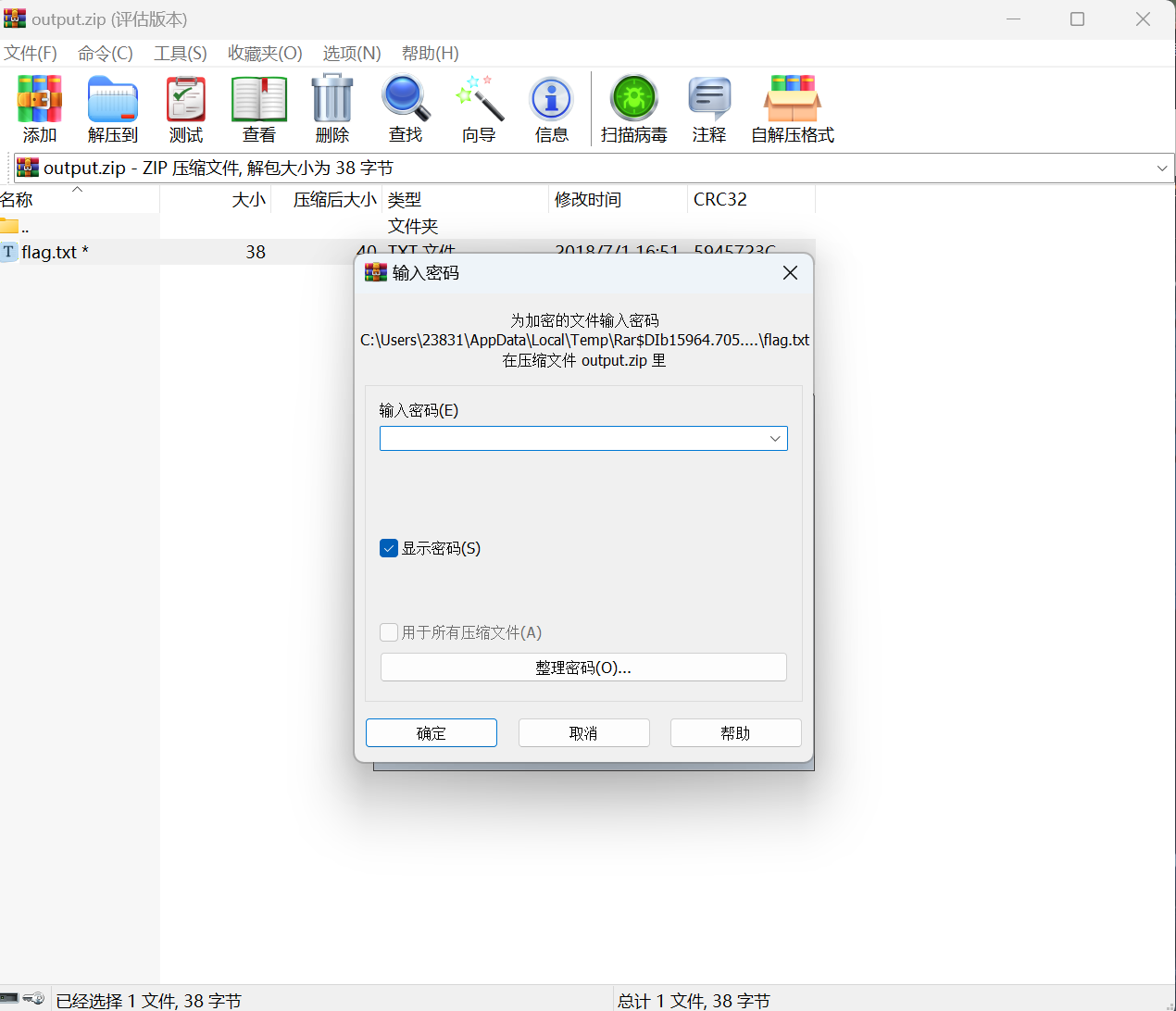This screenshot has width=1176, height=1011.
Task: Click the Cancel (取消) button
Action: tap(583, 733)
